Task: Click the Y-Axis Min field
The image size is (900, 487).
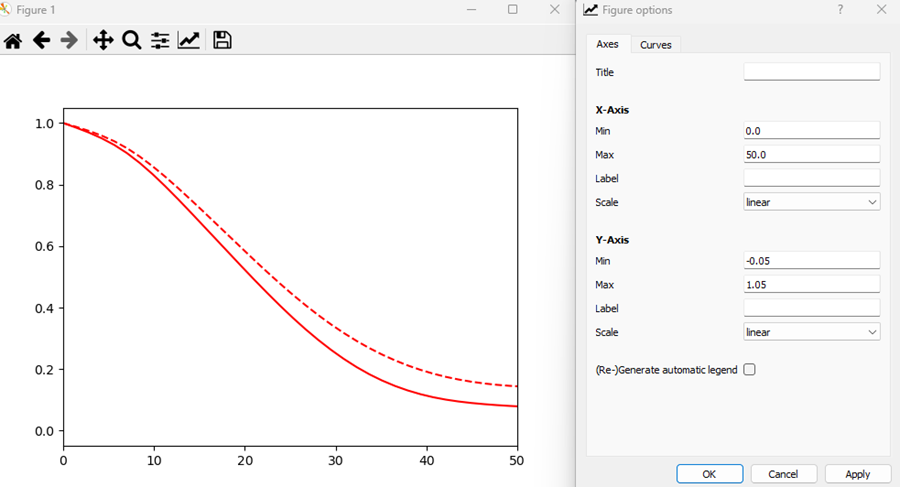Action: click(x=811, y=261)
